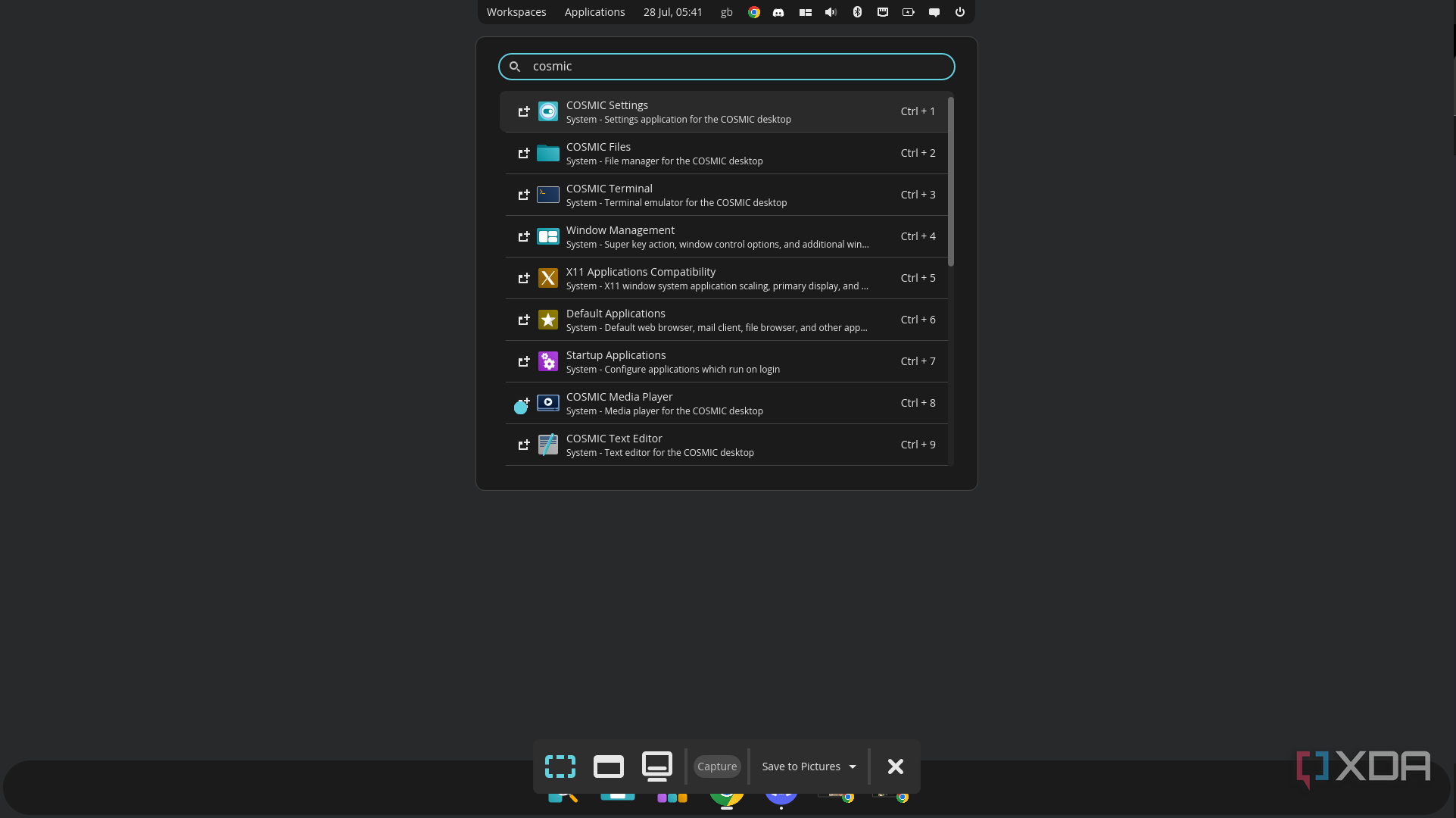Click the launcher results scrollbar
Screen dimensions: 1456x818
[951, 182]
